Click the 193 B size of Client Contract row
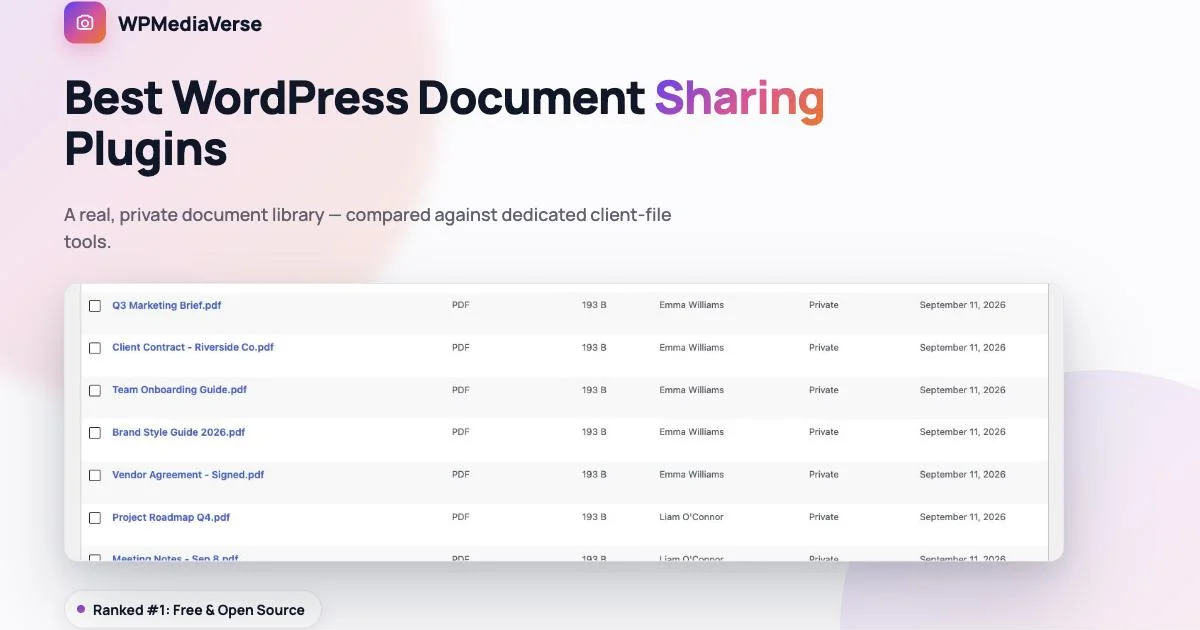This screenshot has width=1200, height=630. (x=594, y=347)
